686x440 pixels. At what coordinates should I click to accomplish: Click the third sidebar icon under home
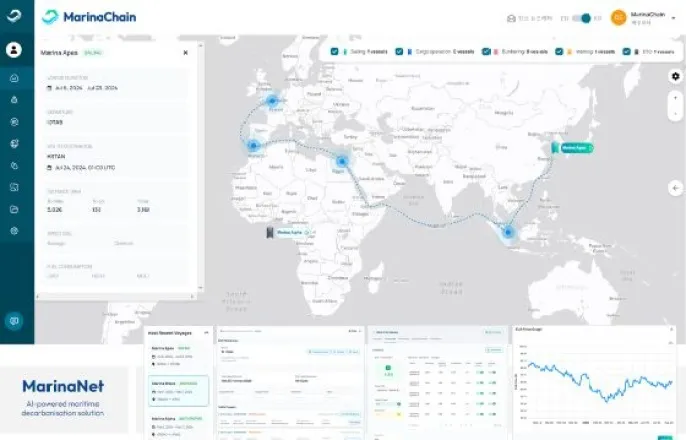click(14, 122)
